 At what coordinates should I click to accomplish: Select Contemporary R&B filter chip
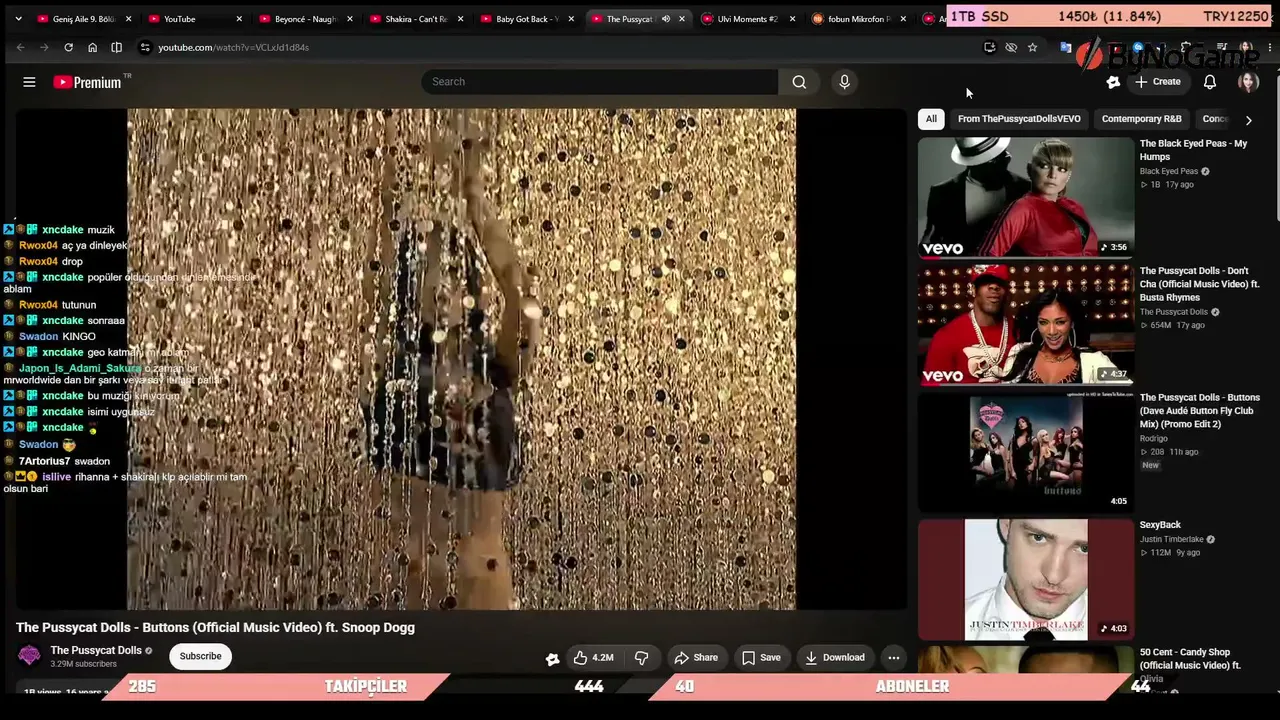[1141, 119]
